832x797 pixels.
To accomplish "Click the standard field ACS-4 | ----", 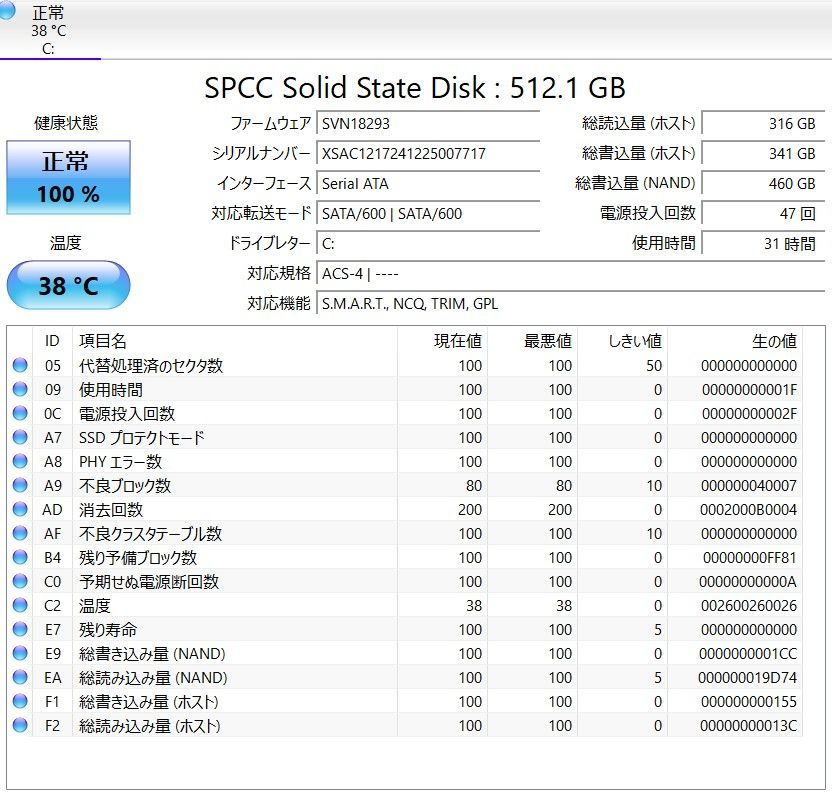I will (x=570, y=274).
